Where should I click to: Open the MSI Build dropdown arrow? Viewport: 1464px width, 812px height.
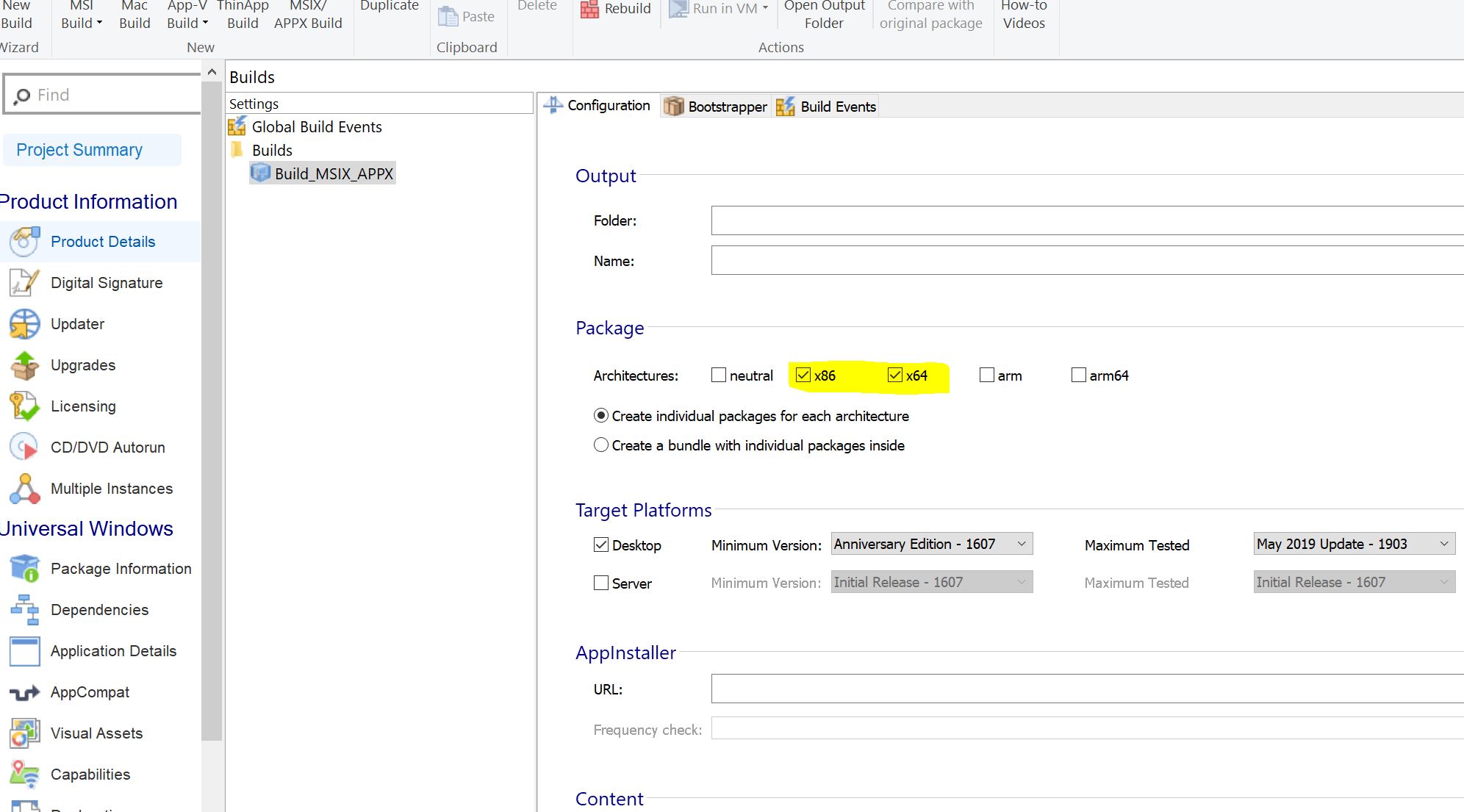100,23
